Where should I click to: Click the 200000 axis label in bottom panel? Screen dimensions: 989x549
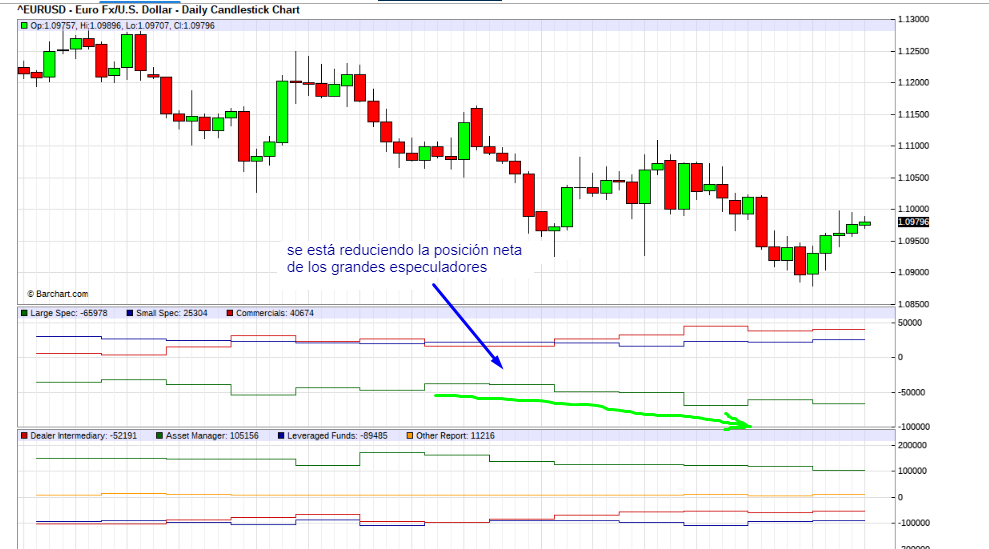[x=912, y=446]
